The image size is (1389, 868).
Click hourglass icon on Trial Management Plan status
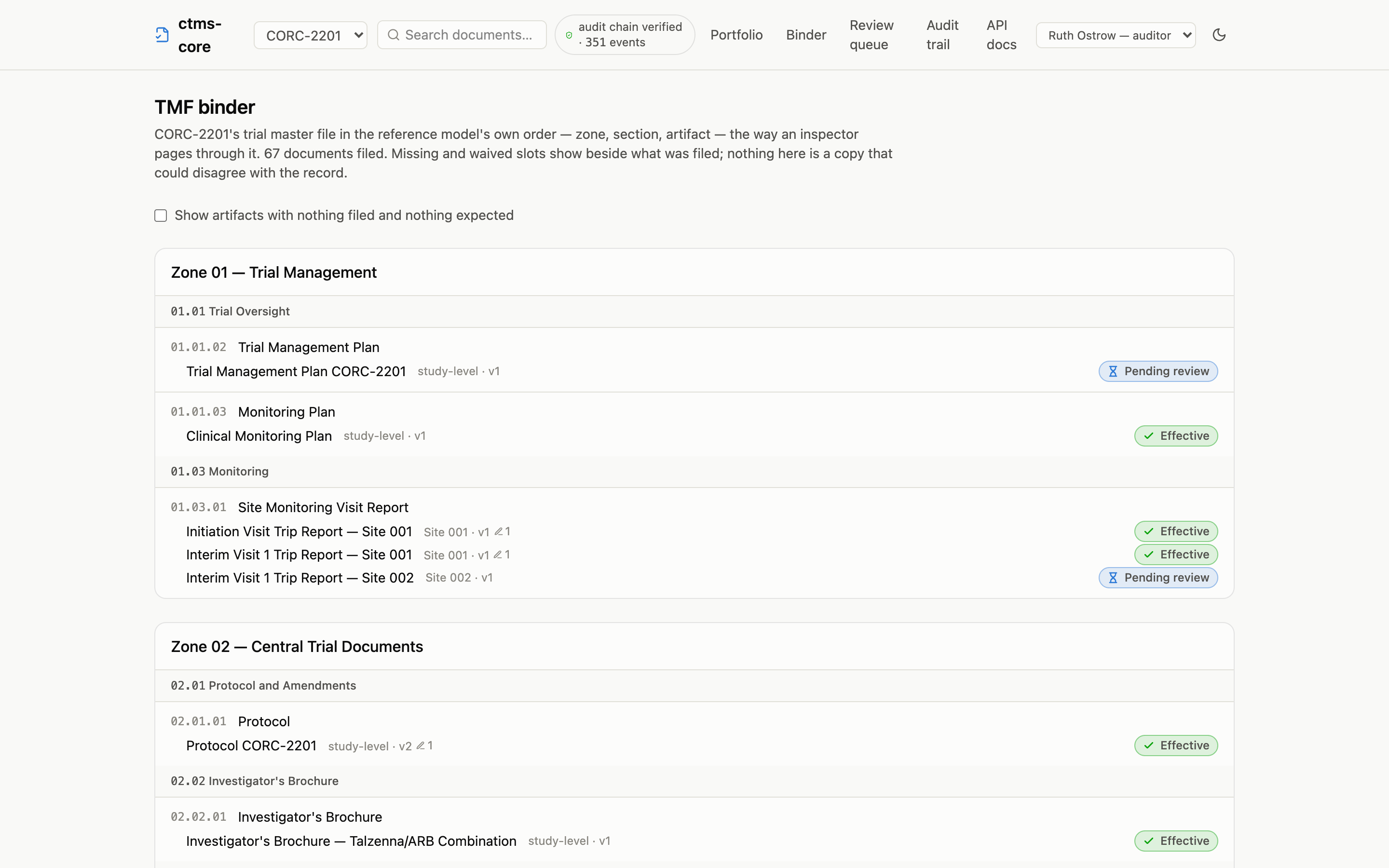1112,371
